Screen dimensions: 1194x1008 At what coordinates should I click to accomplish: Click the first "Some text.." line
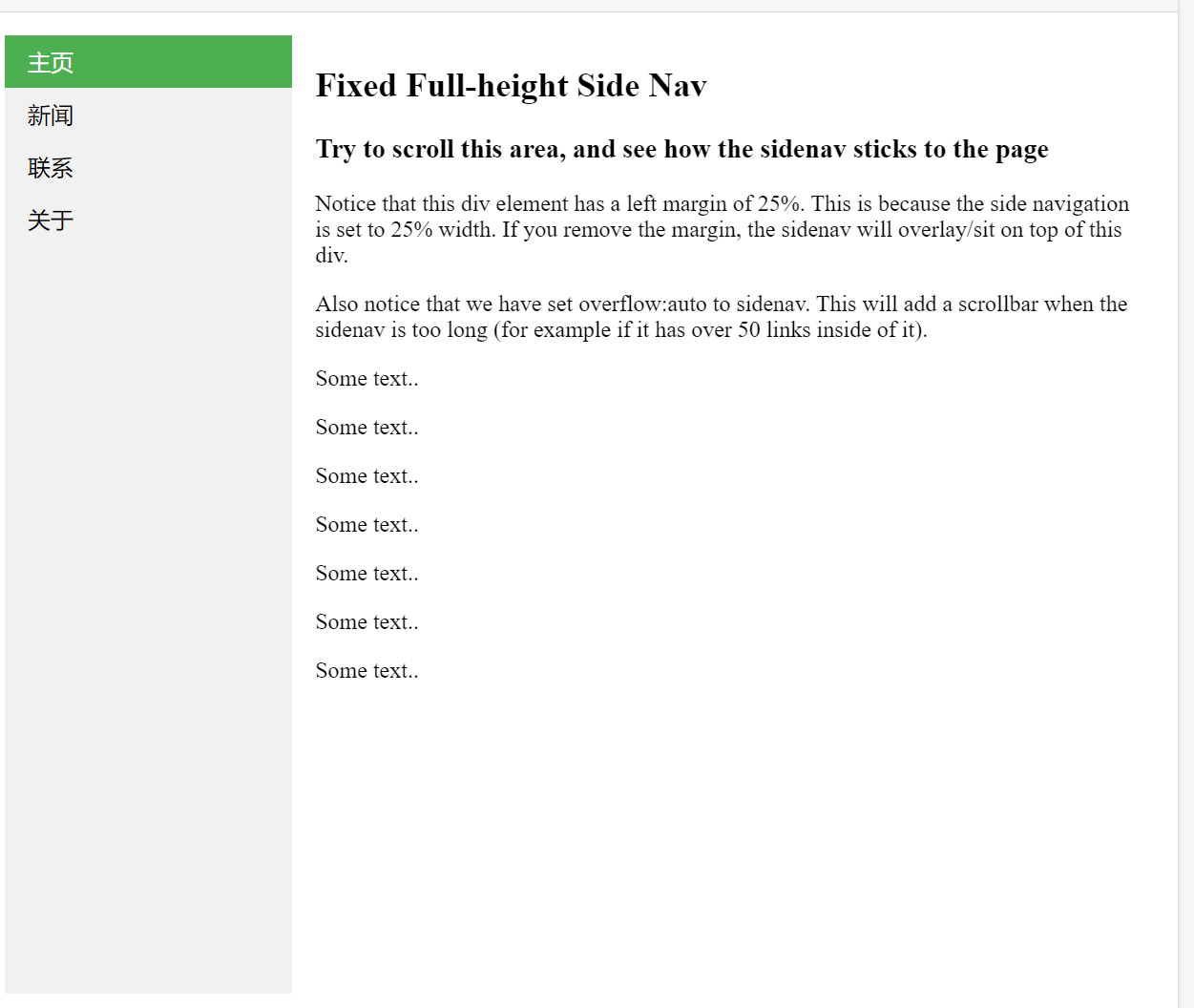367,379
